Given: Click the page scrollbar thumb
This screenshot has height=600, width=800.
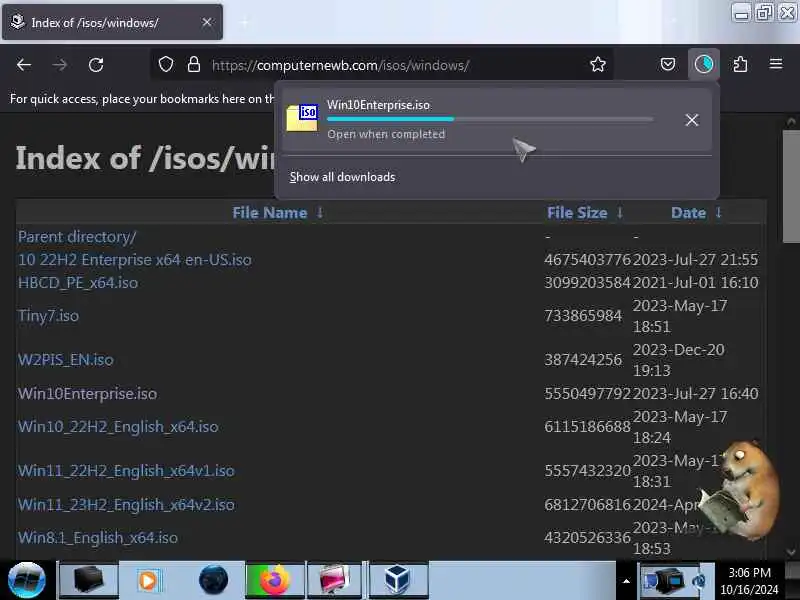Looking at the screenshot, I should click(790, 186).
